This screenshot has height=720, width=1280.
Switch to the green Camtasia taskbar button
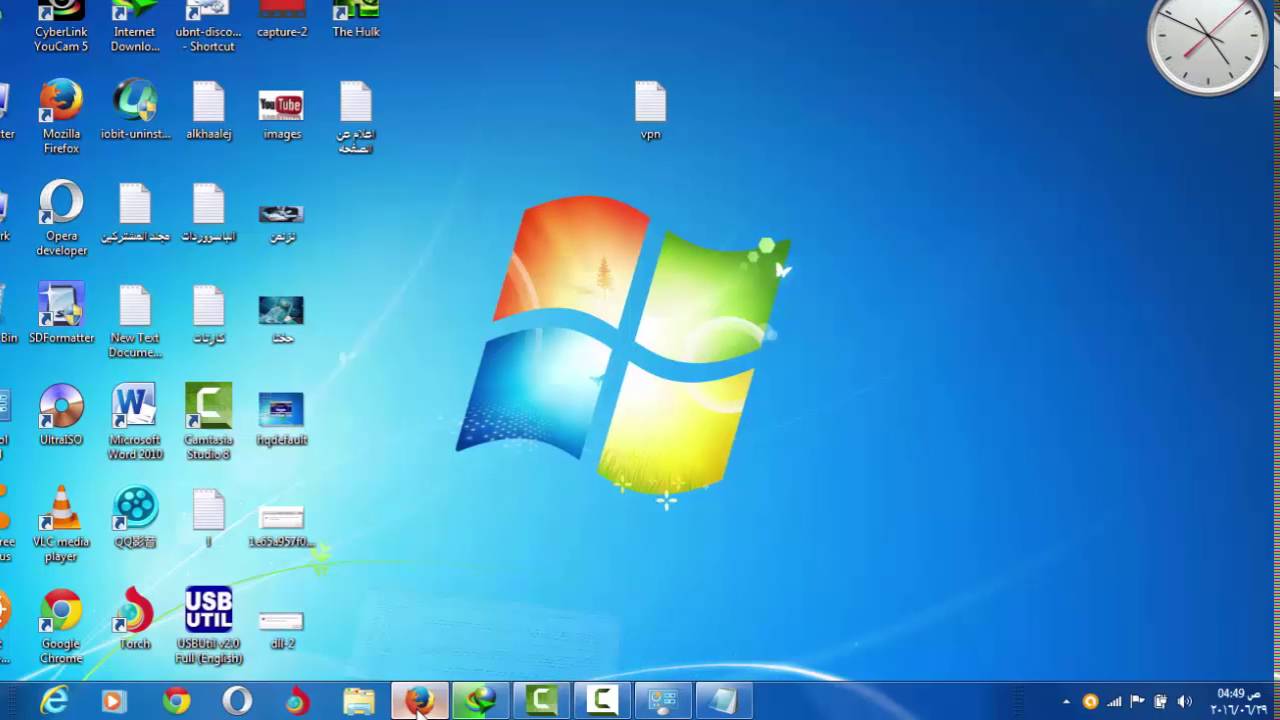(x=541, y=701)
